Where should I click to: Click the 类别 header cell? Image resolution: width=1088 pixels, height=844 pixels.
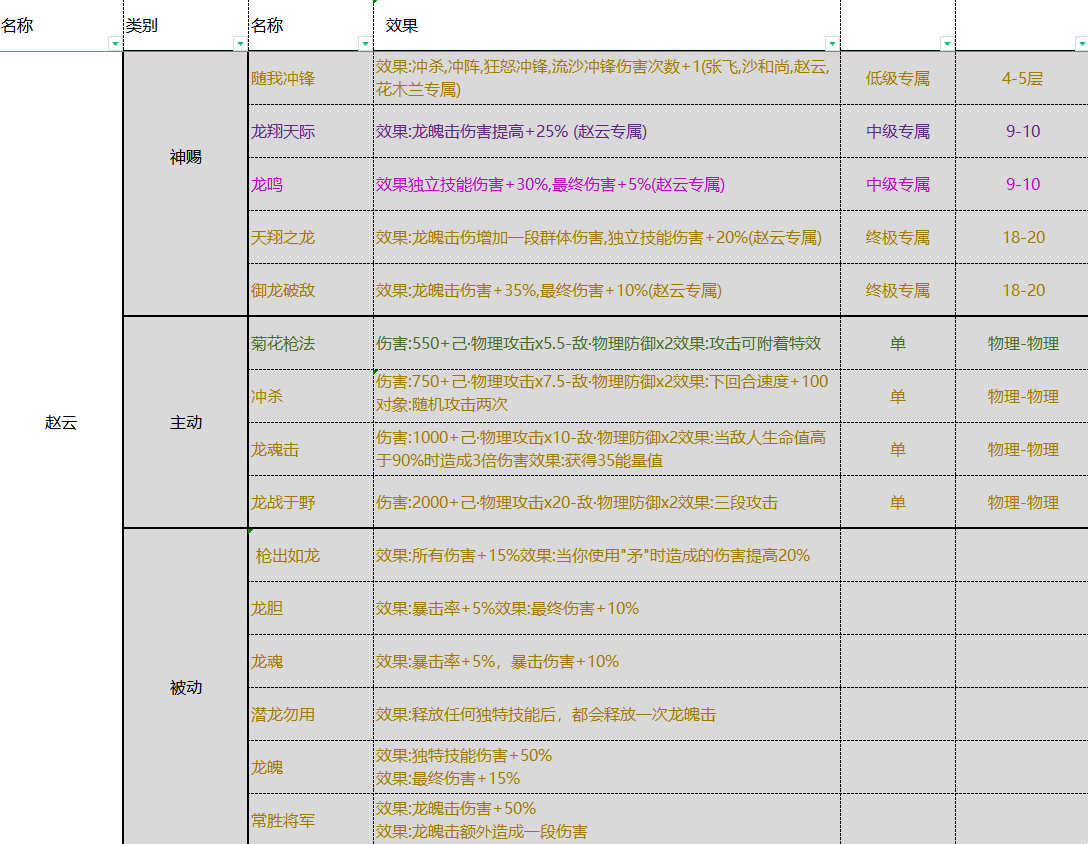186,26
